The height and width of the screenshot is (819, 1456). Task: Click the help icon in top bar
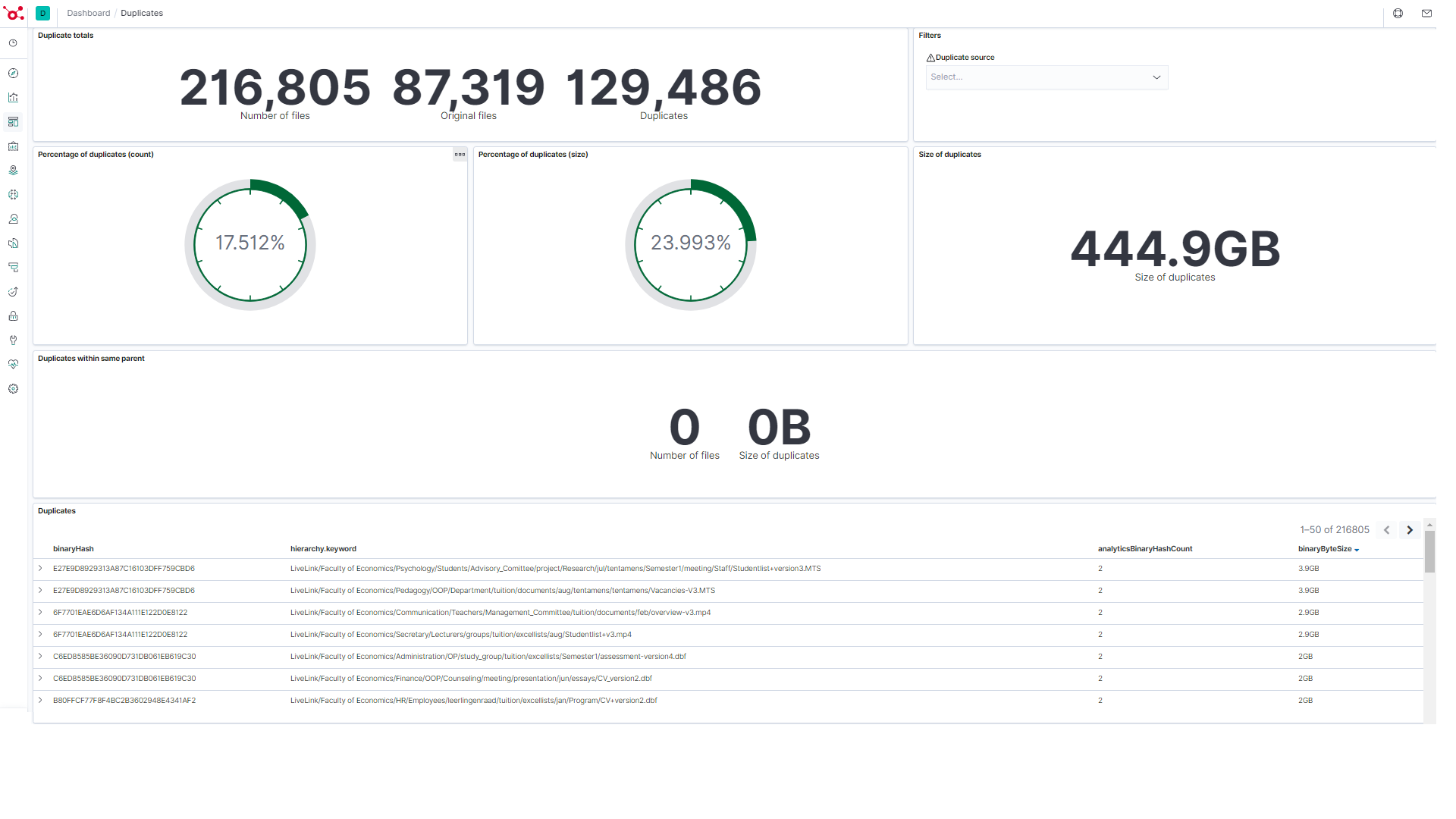tap(1398, 13)
